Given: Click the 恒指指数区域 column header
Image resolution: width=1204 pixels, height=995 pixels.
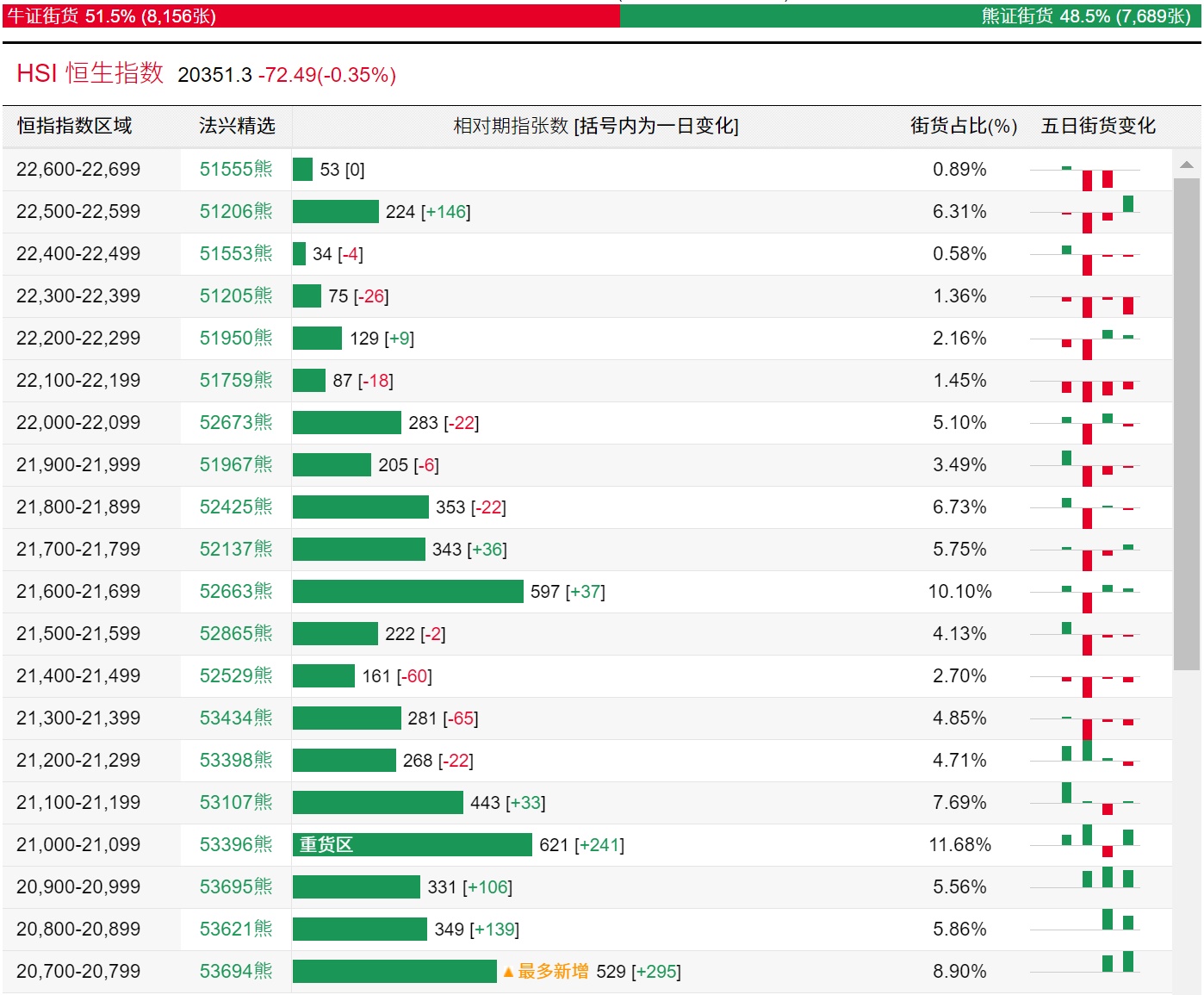Looking at the screenshot, I should 75,126.
